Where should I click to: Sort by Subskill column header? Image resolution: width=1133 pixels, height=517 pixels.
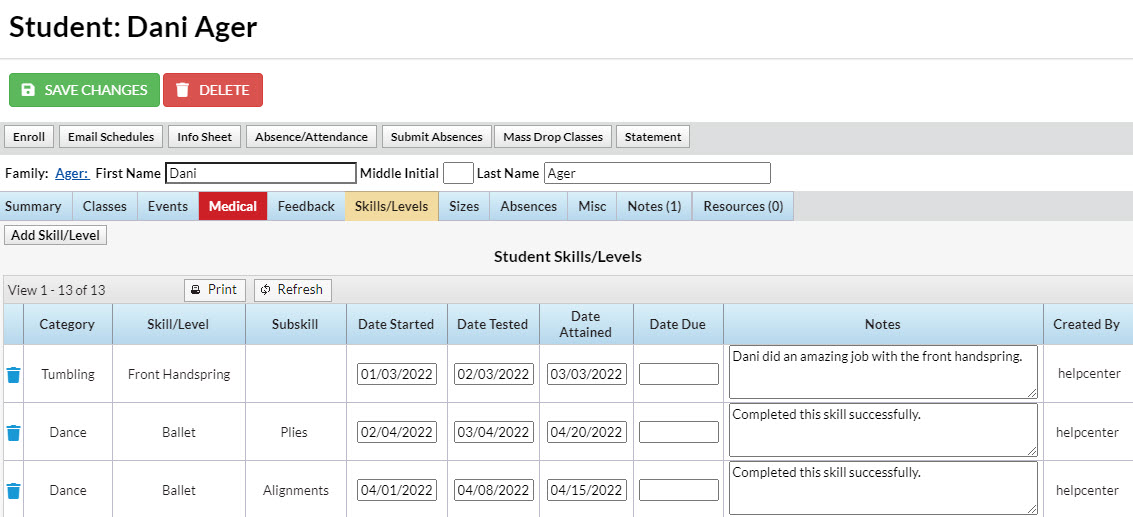(296, 324)
